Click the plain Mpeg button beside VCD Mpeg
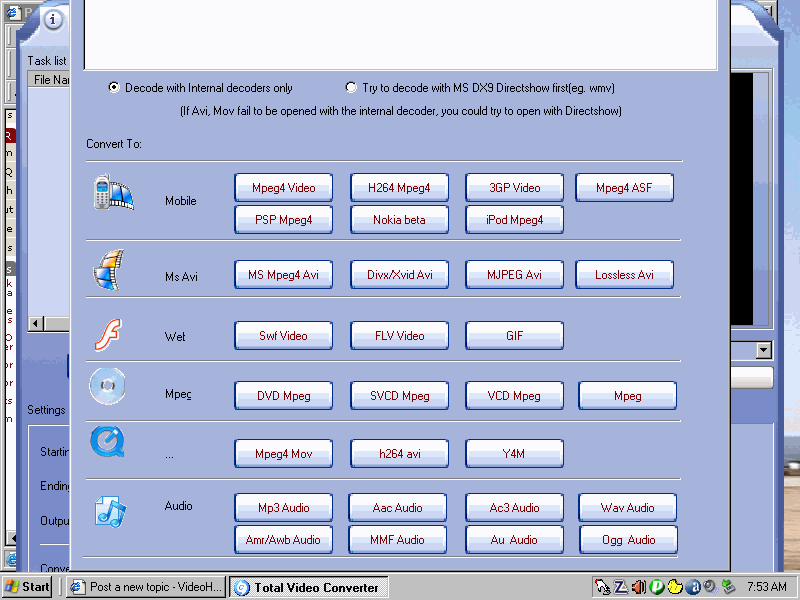 click(x=628, y=396)
